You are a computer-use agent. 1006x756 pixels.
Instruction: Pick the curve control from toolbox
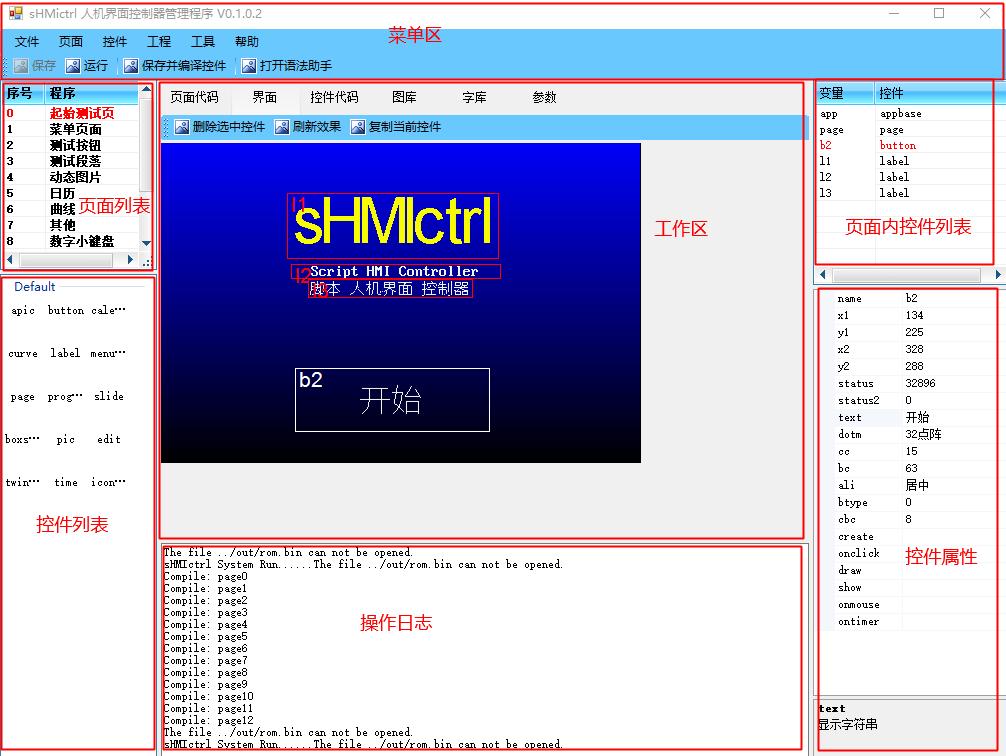point(22,354)
